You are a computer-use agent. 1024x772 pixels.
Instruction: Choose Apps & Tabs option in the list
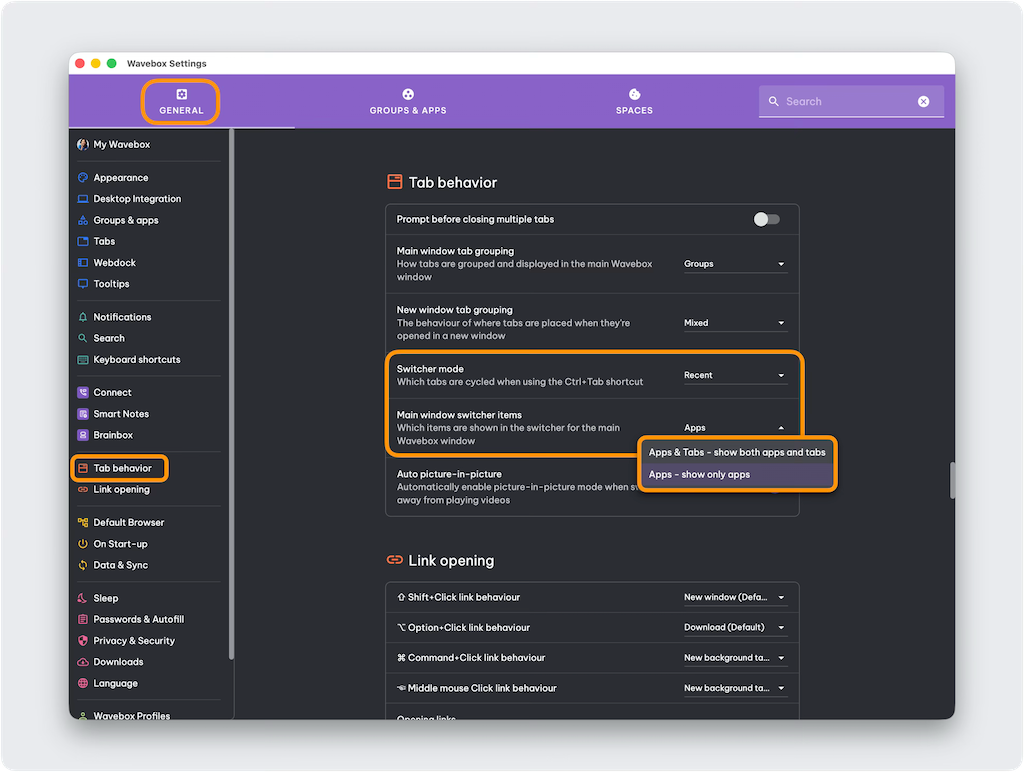click(737, 453)
